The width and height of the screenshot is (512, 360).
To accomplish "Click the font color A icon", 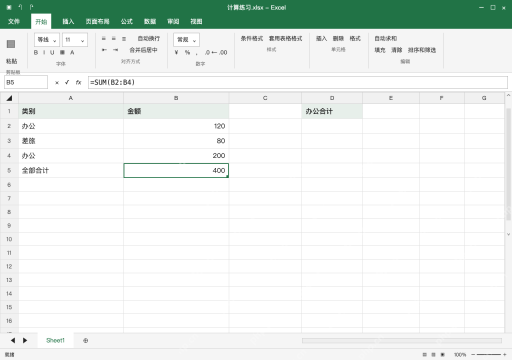I will click(x=72, y=52).
